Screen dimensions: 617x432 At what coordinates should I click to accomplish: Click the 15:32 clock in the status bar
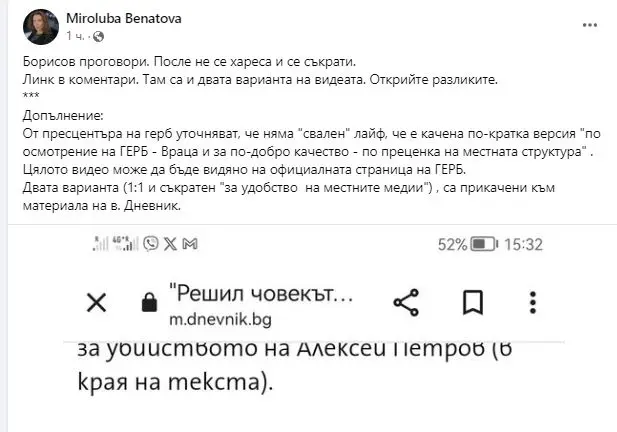pyautogui.click(x=523, y=244)
